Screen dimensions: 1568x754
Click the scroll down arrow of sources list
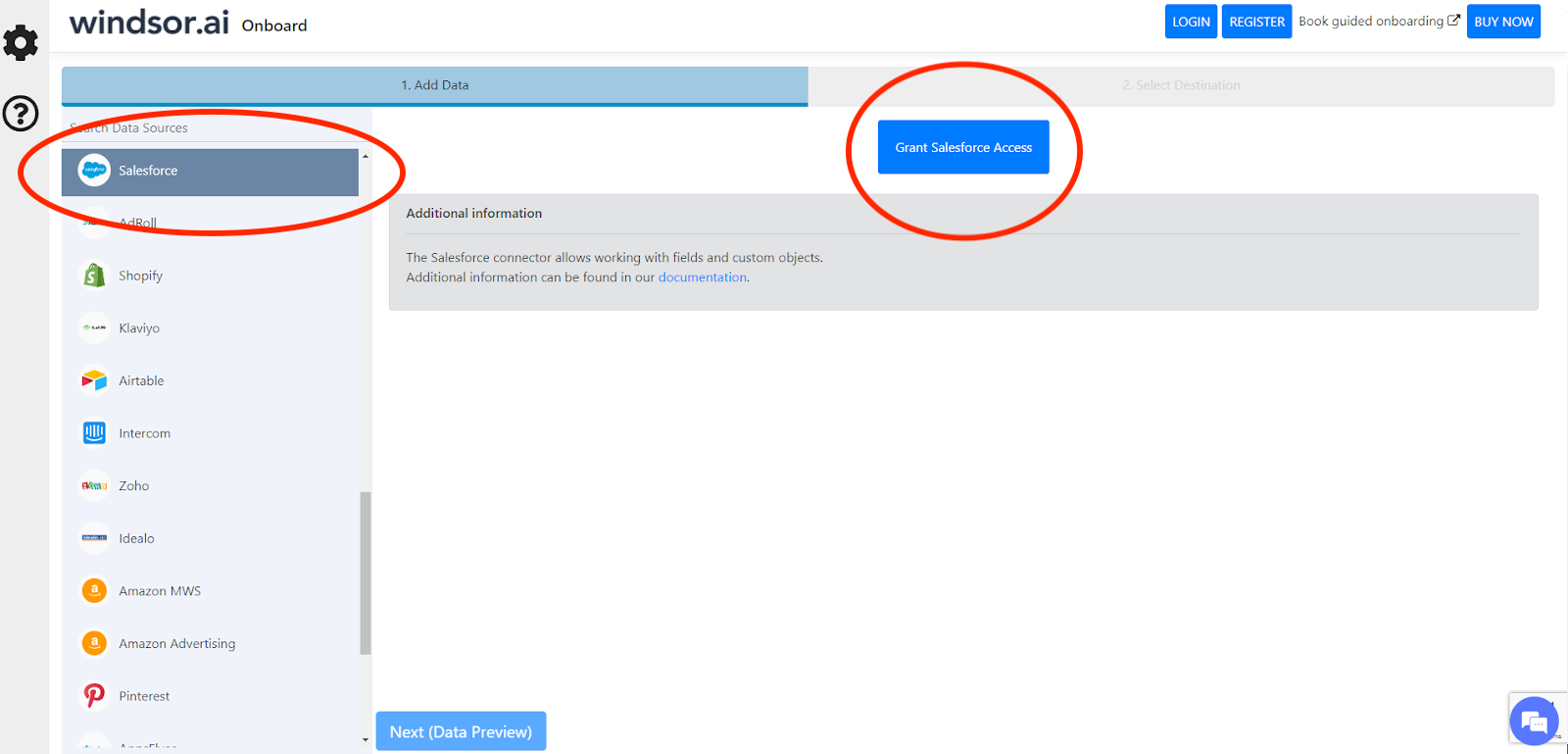[x=366, y=739]
